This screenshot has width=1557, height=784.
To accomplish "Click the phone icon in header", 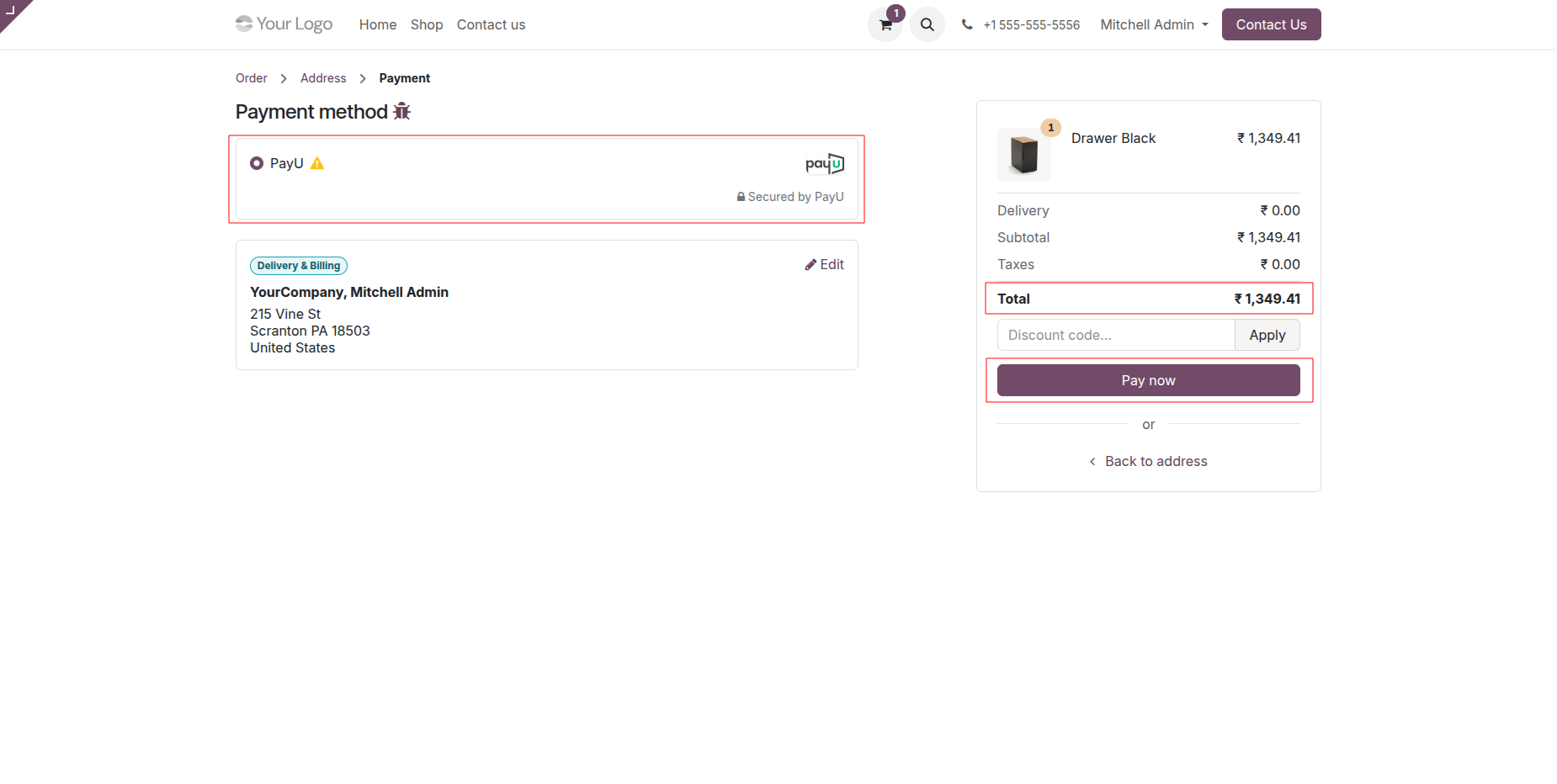I will pos(967,25).
